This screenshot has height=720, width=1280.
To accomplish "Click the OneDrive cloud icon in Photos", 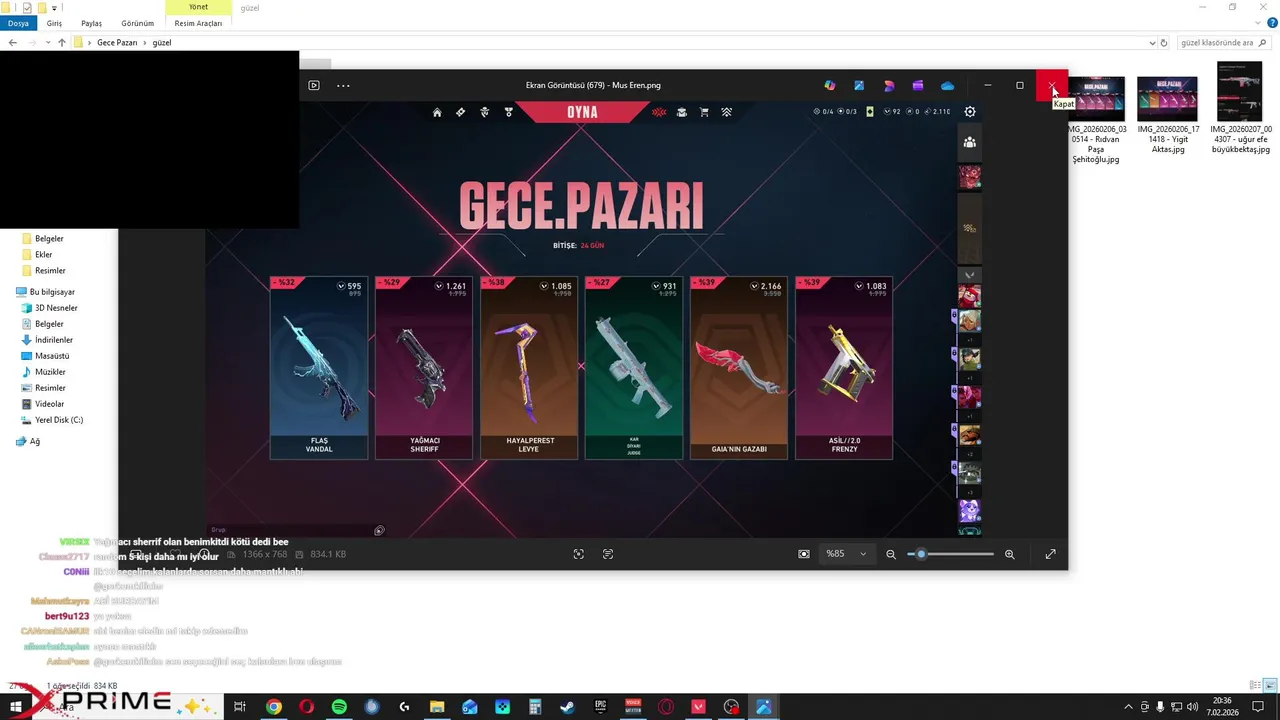I will click(947, 85).
